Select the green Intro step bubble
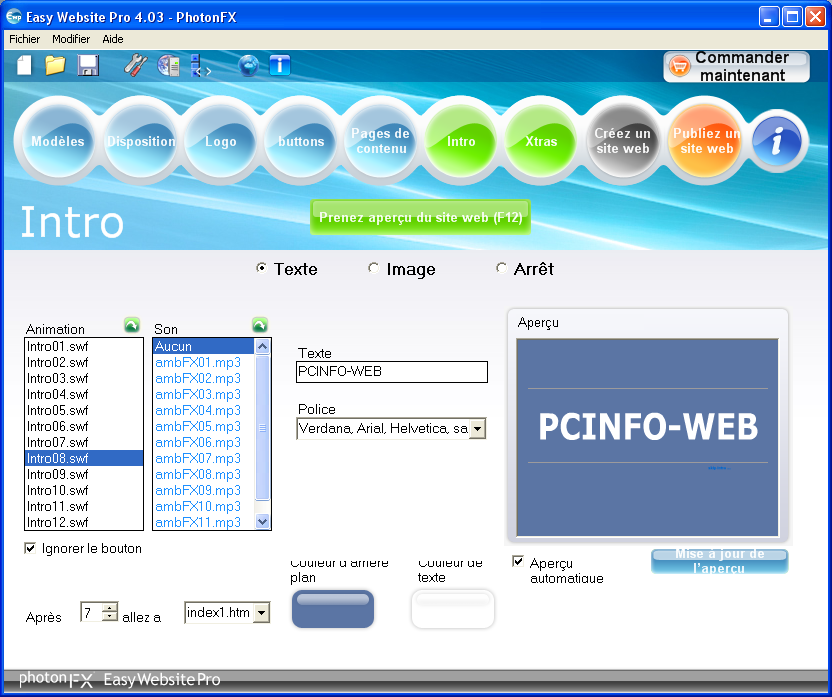This screenshot has height=697, width=832. click(x=461, y=141)
